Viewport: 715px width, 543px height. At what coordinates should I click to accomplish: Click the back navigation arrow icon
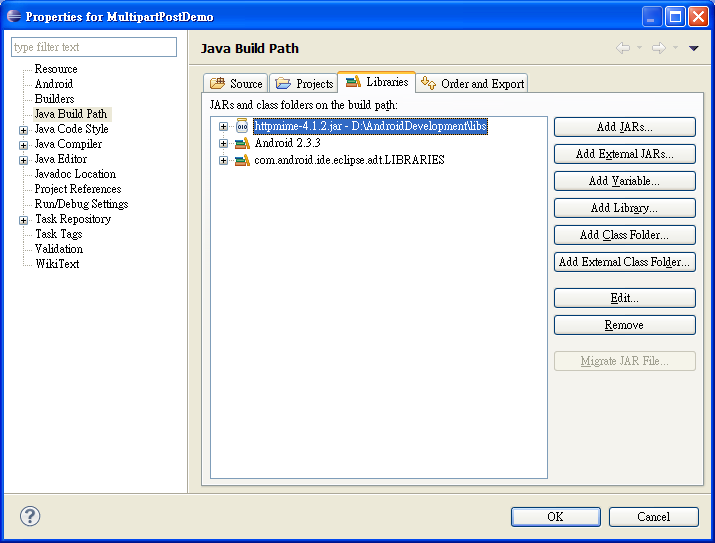(623, 48)
